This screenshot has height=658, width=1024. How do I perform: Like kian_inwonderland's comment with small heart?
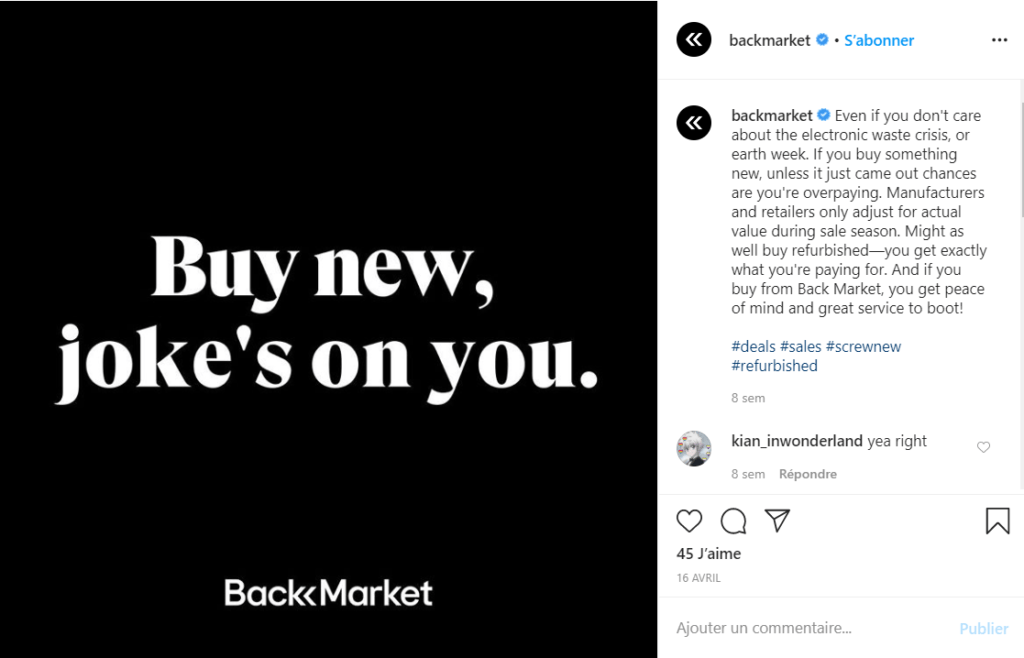[983, 447]
